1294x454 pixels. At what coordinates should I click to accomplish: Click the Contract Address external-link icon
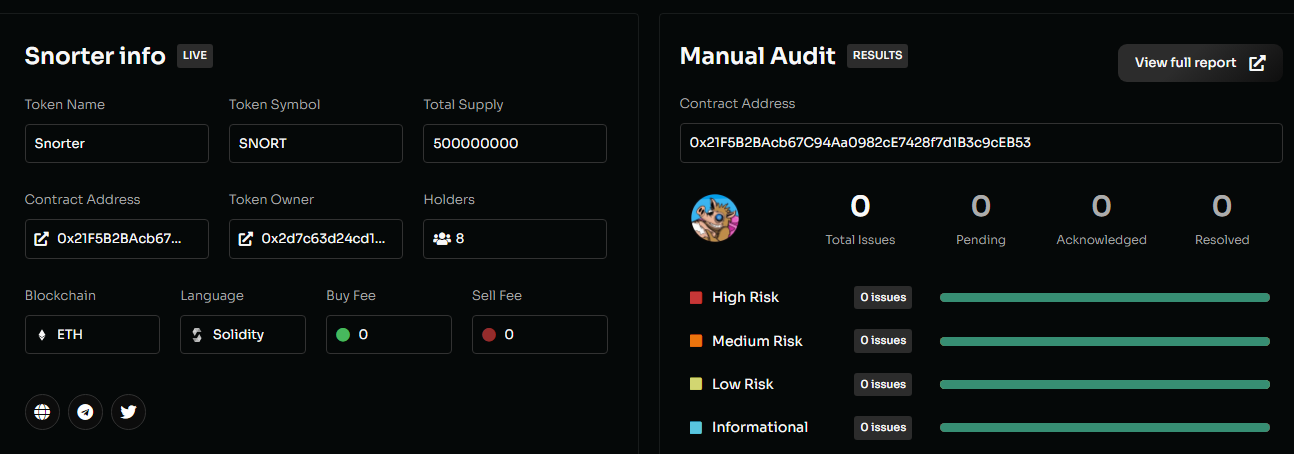coord(41,239)
